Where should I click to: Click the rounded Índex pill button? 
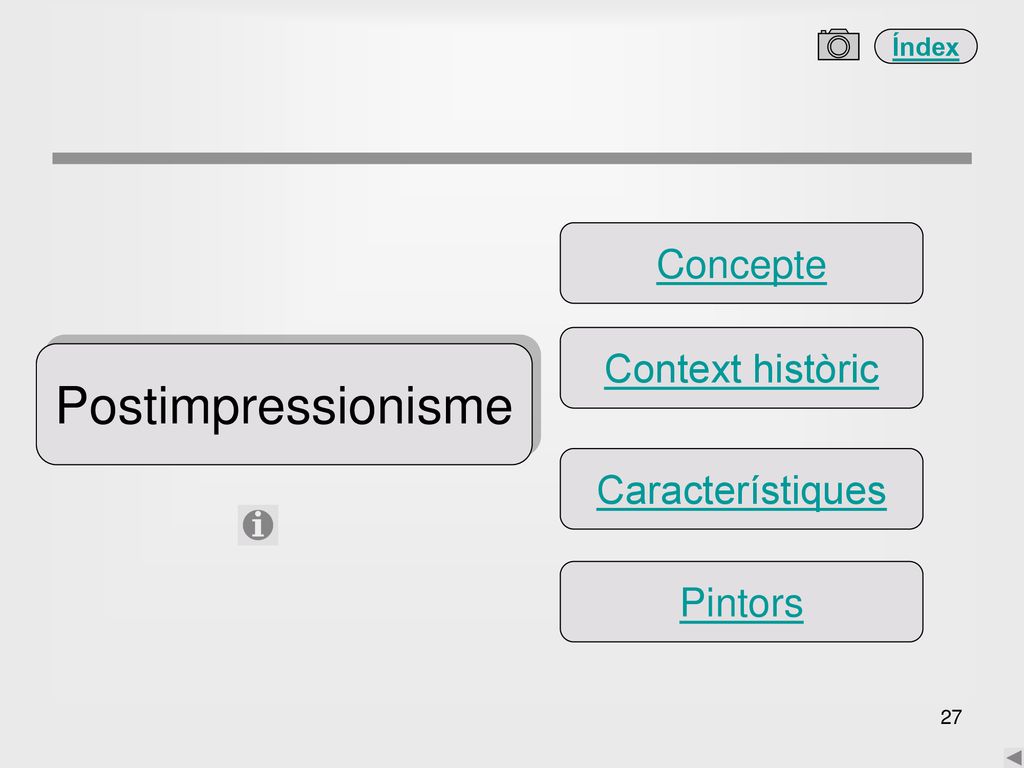(x=925, y=46)
